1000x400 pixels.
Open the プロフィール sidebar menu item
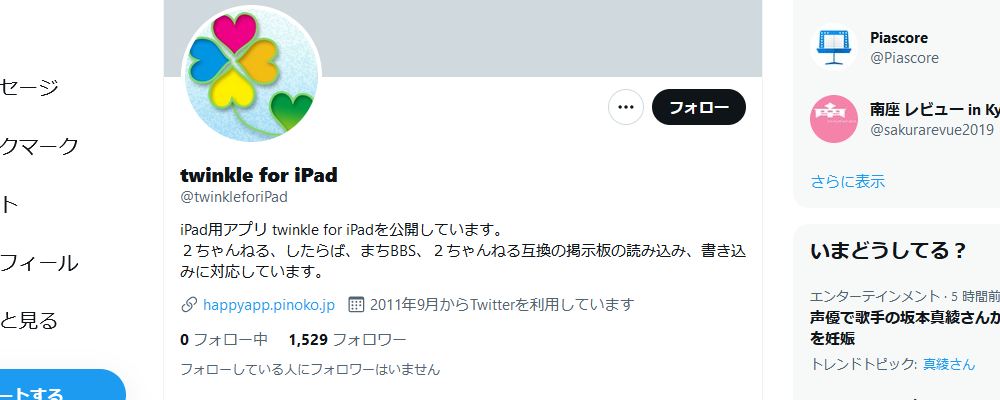coord(39,263)
